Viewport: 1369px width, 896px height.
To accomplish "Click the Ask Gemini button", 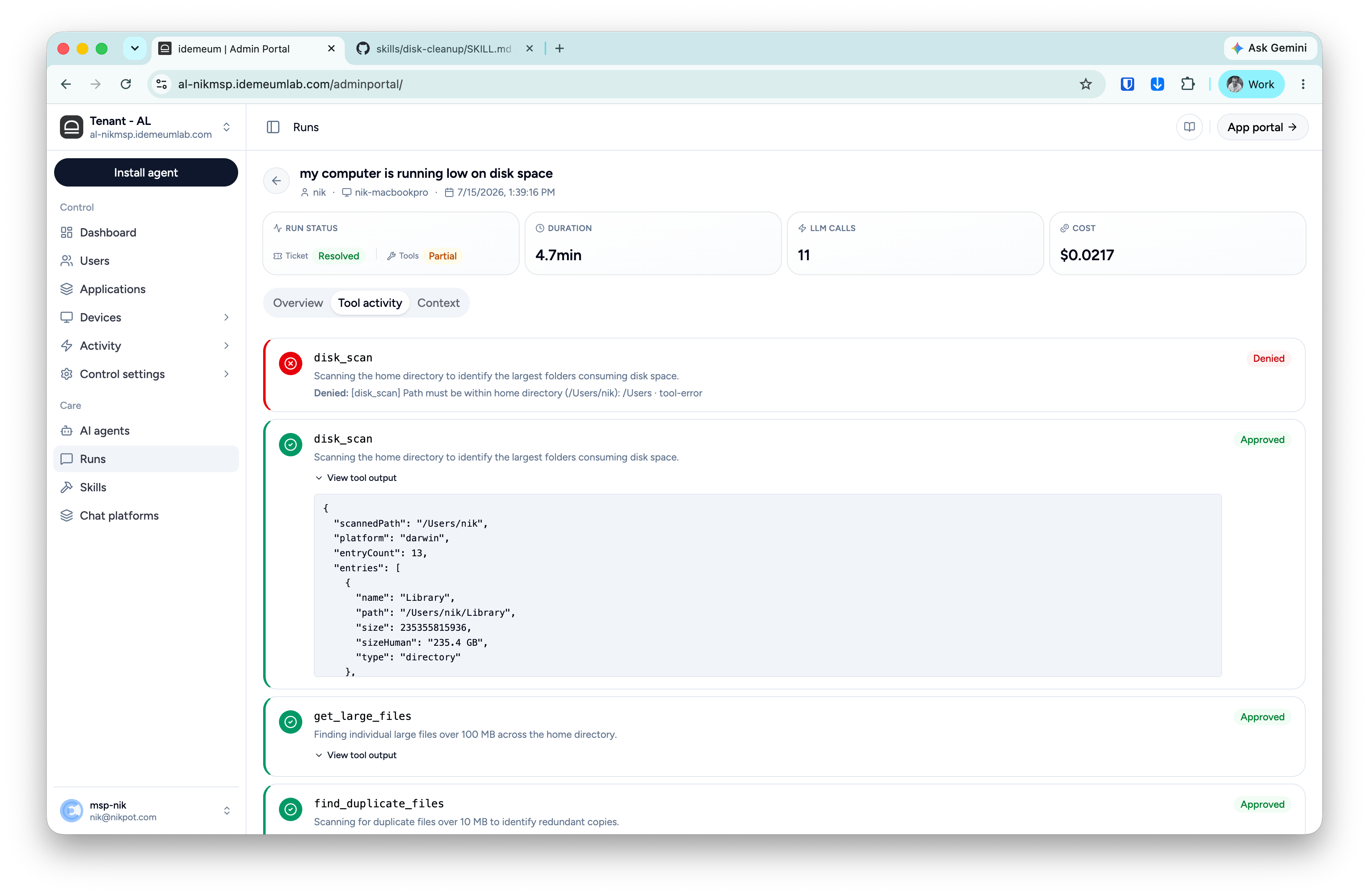I will 1269,48.
